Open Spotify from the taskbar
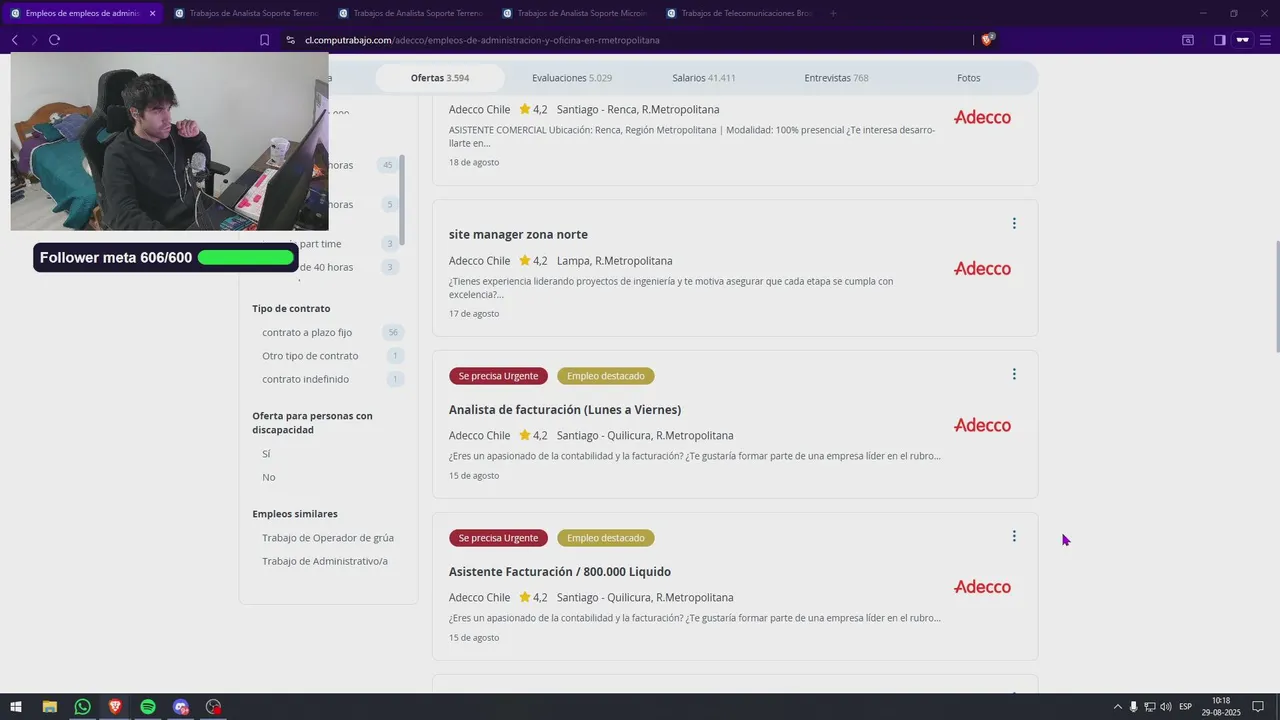 coord(148,707)
